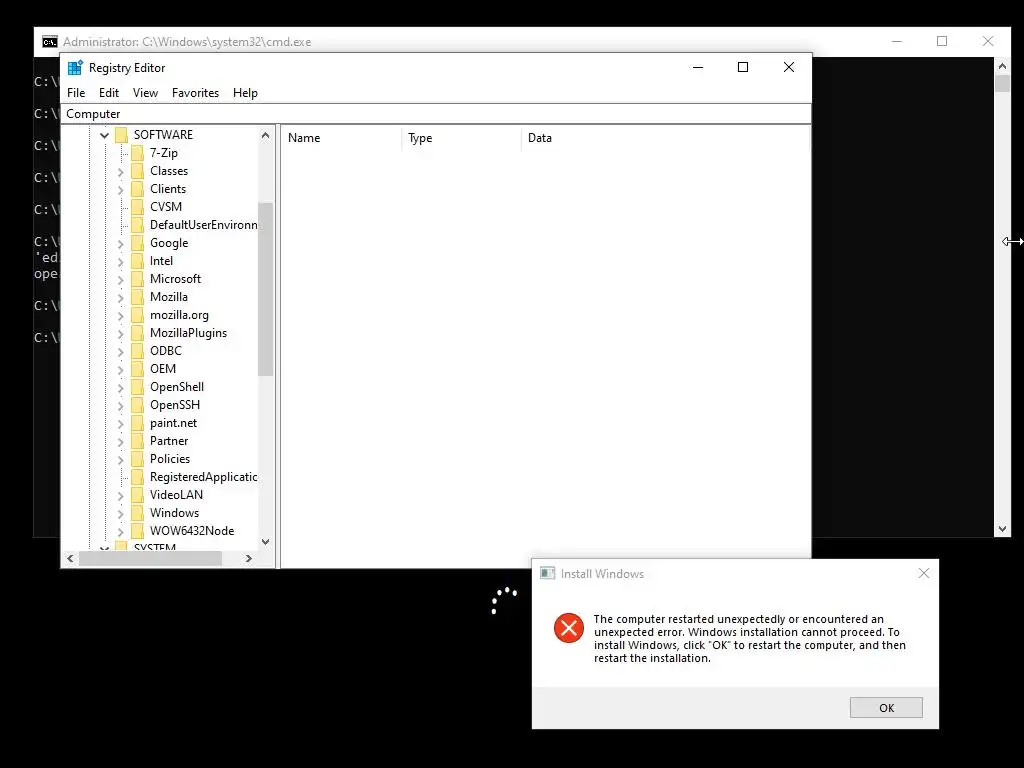This screenshot has height=768, width=1024.
Task: Collapse the SOFTWARE key
Action: 104,135
